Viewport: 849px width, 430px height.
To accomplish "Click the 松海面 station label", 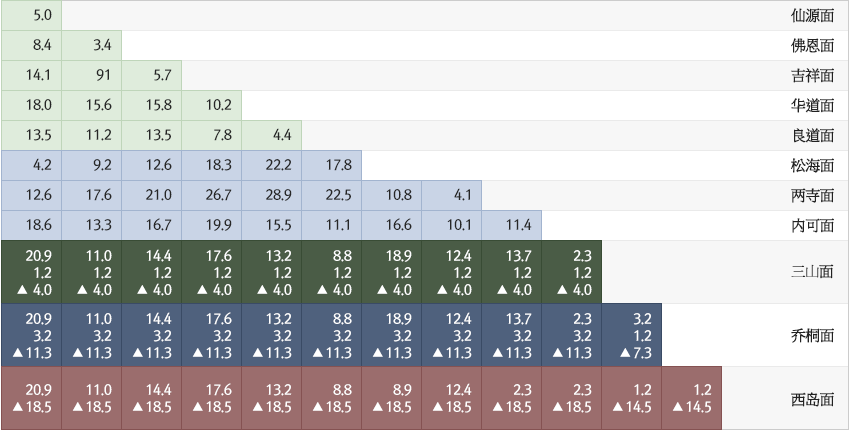I will [811, 165].
